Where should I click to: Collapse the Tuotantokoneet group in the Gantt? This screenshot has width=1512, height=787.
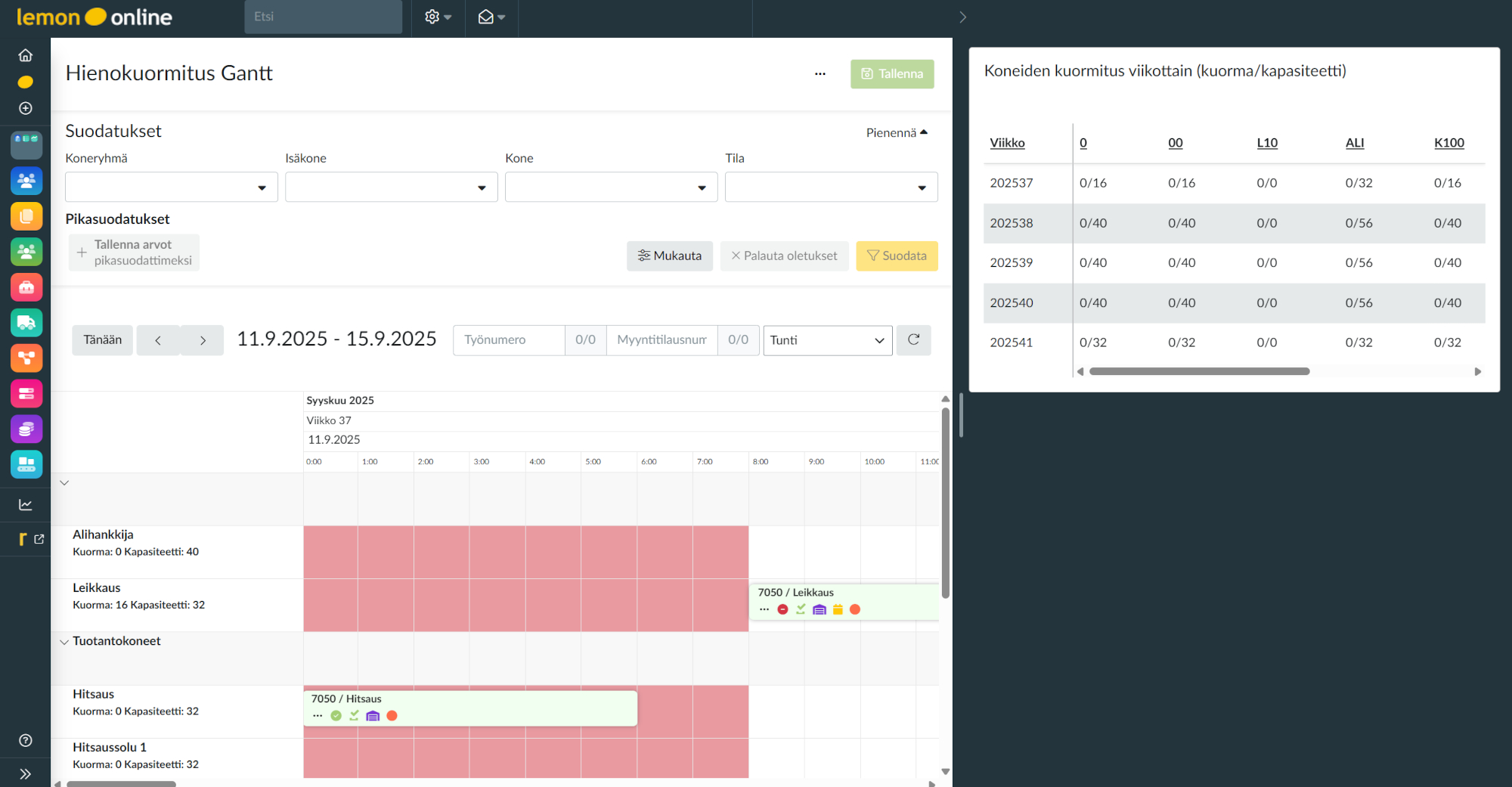[64, 642]
